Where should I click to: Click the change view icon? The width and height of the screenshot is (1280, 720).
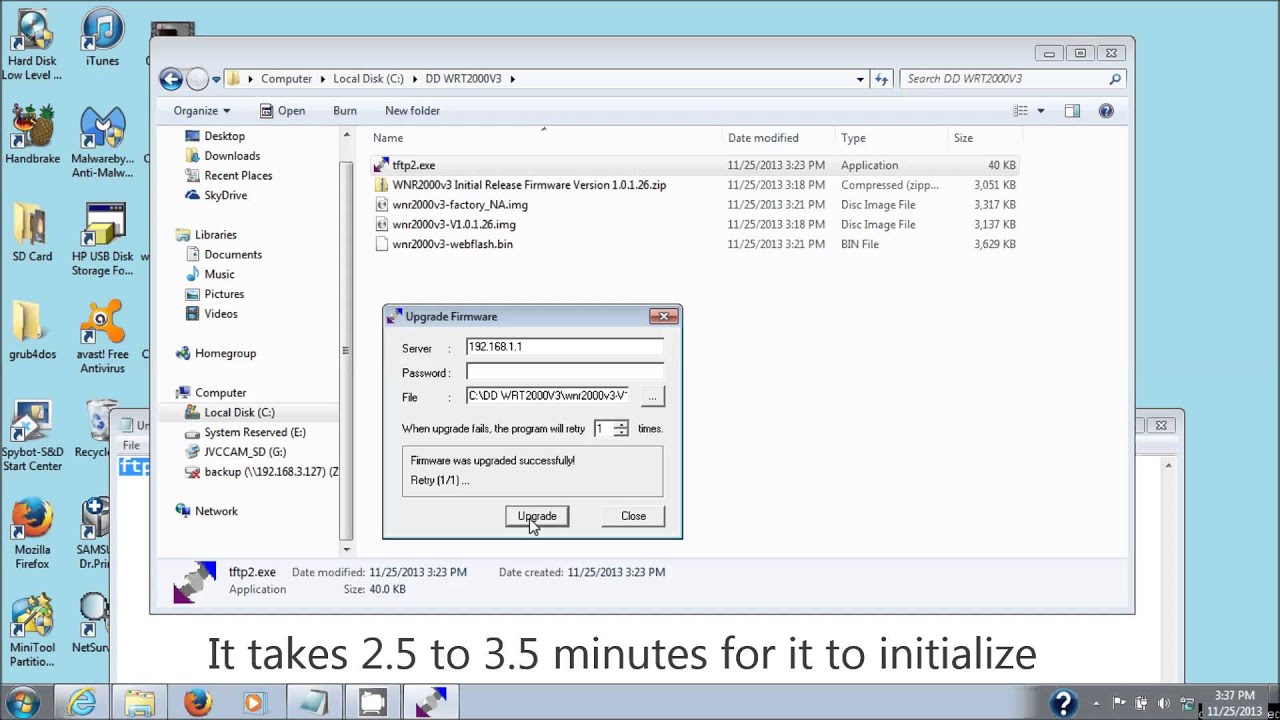click(x=1020, y=111)
